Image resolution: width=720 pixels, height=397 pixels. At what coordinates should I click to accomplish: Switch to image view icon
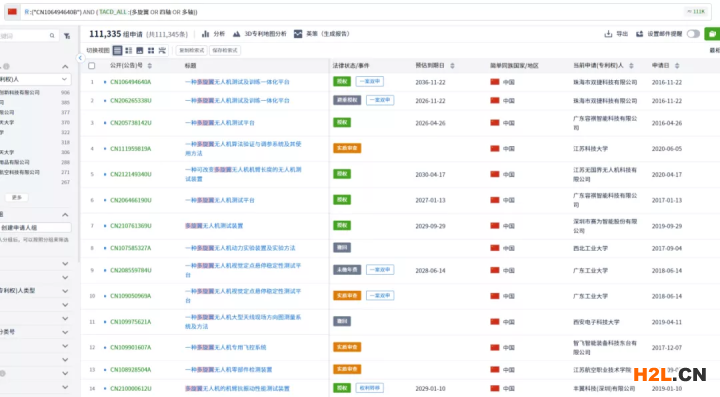tap(140, 50)
